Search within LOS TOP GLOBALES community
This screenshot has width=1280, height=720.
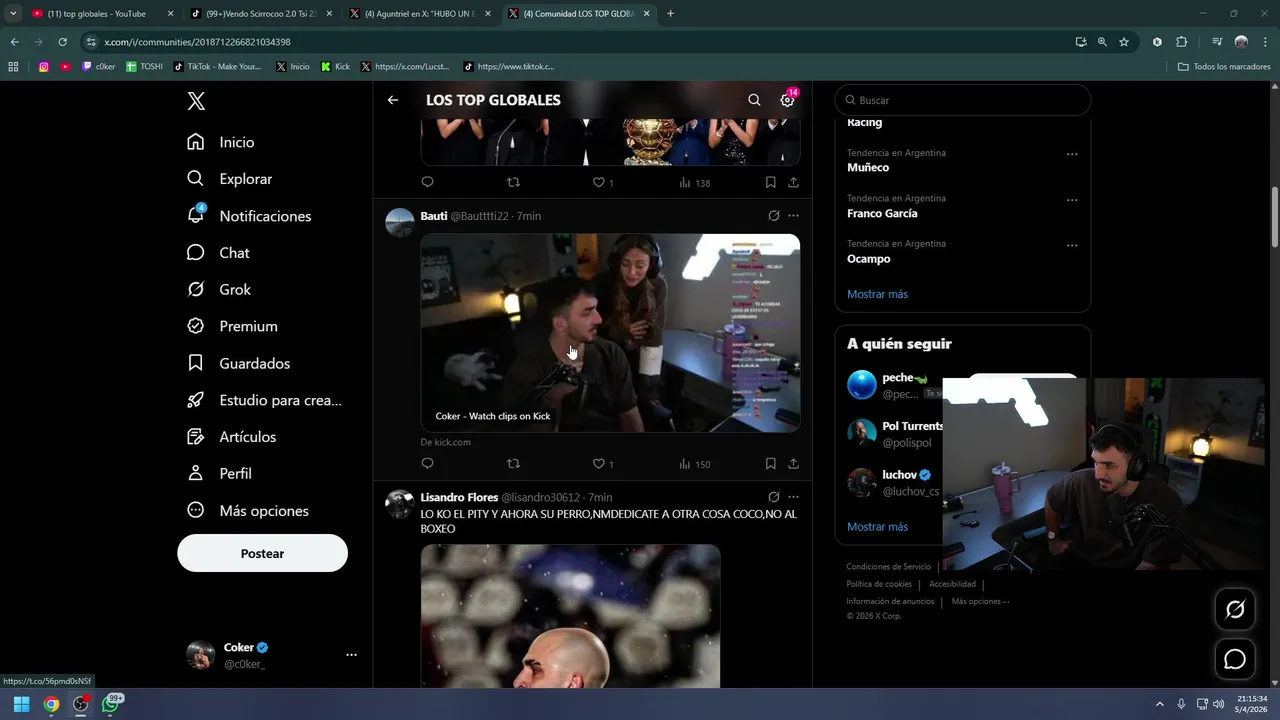click(754, 100)
